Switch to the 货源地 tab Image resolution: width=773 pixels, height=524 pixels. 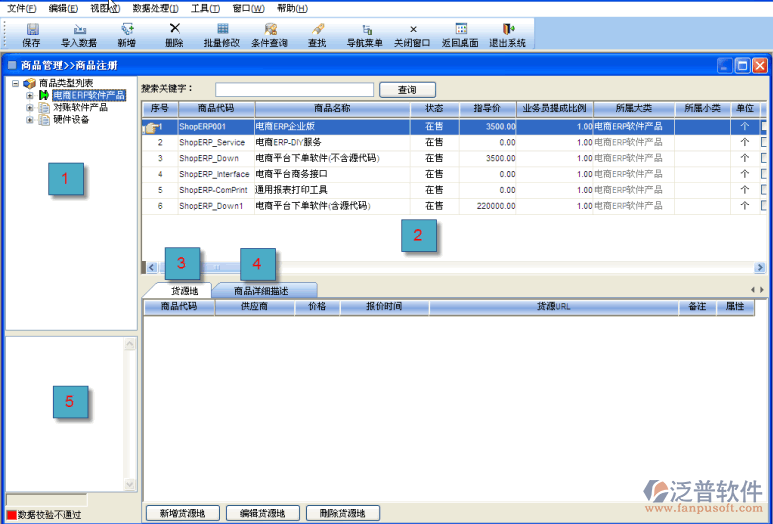184,291
